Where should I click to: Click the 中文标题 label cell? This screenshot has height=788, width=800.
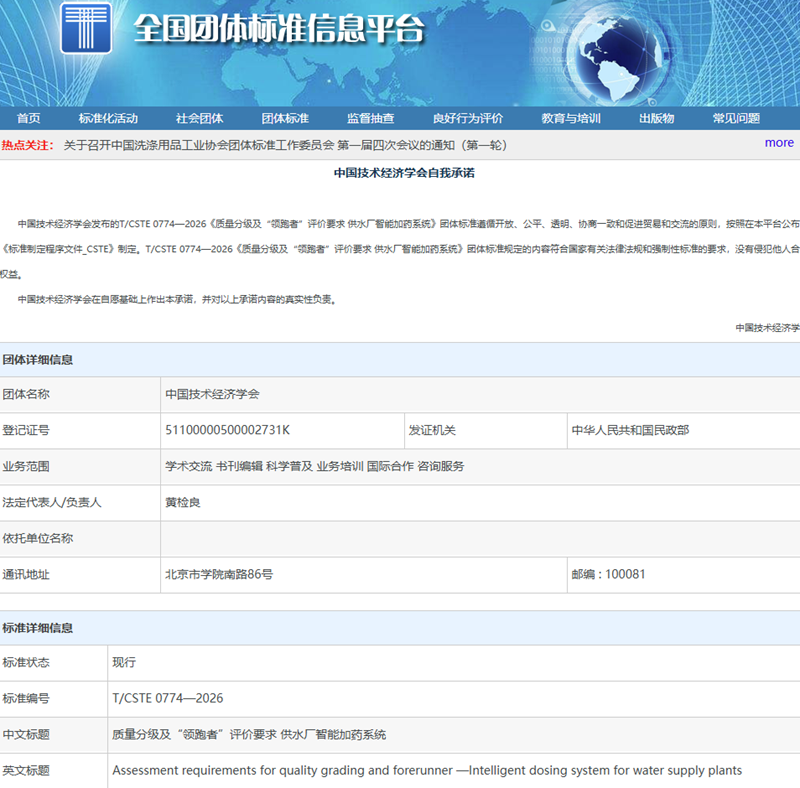point(54,735)
